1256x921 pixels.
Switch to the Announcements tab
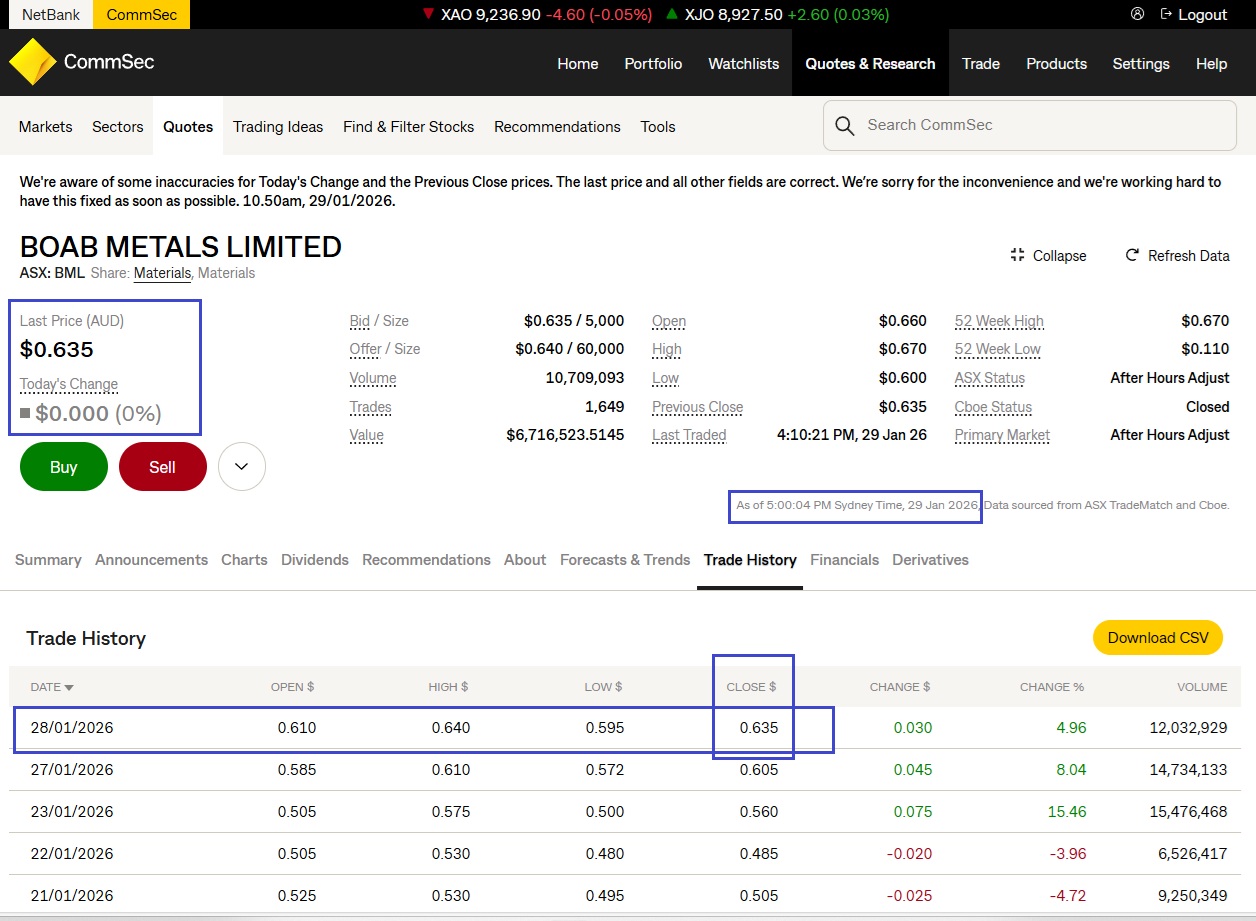pos(151,560)
